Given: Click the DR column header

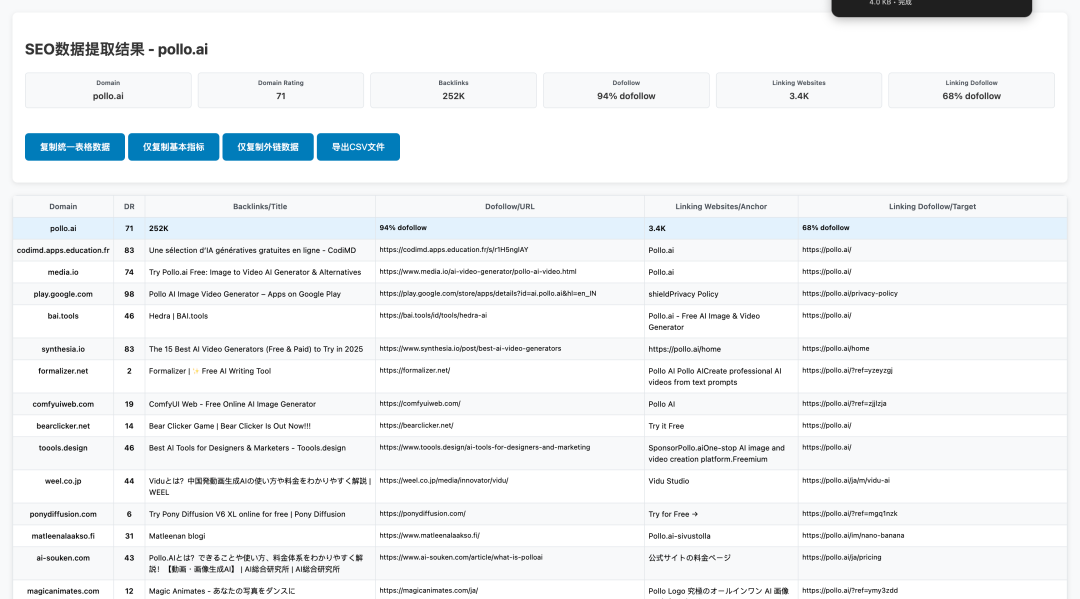Looking at the screenshot, I should coord(129,207).
